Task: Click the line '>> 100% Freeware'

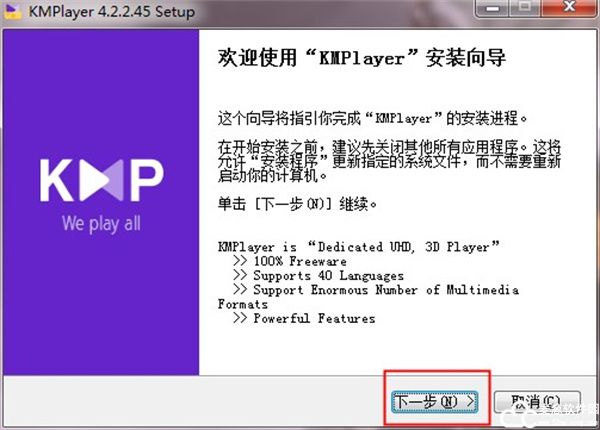Action: pyautogui.click(x=290, y=261)
